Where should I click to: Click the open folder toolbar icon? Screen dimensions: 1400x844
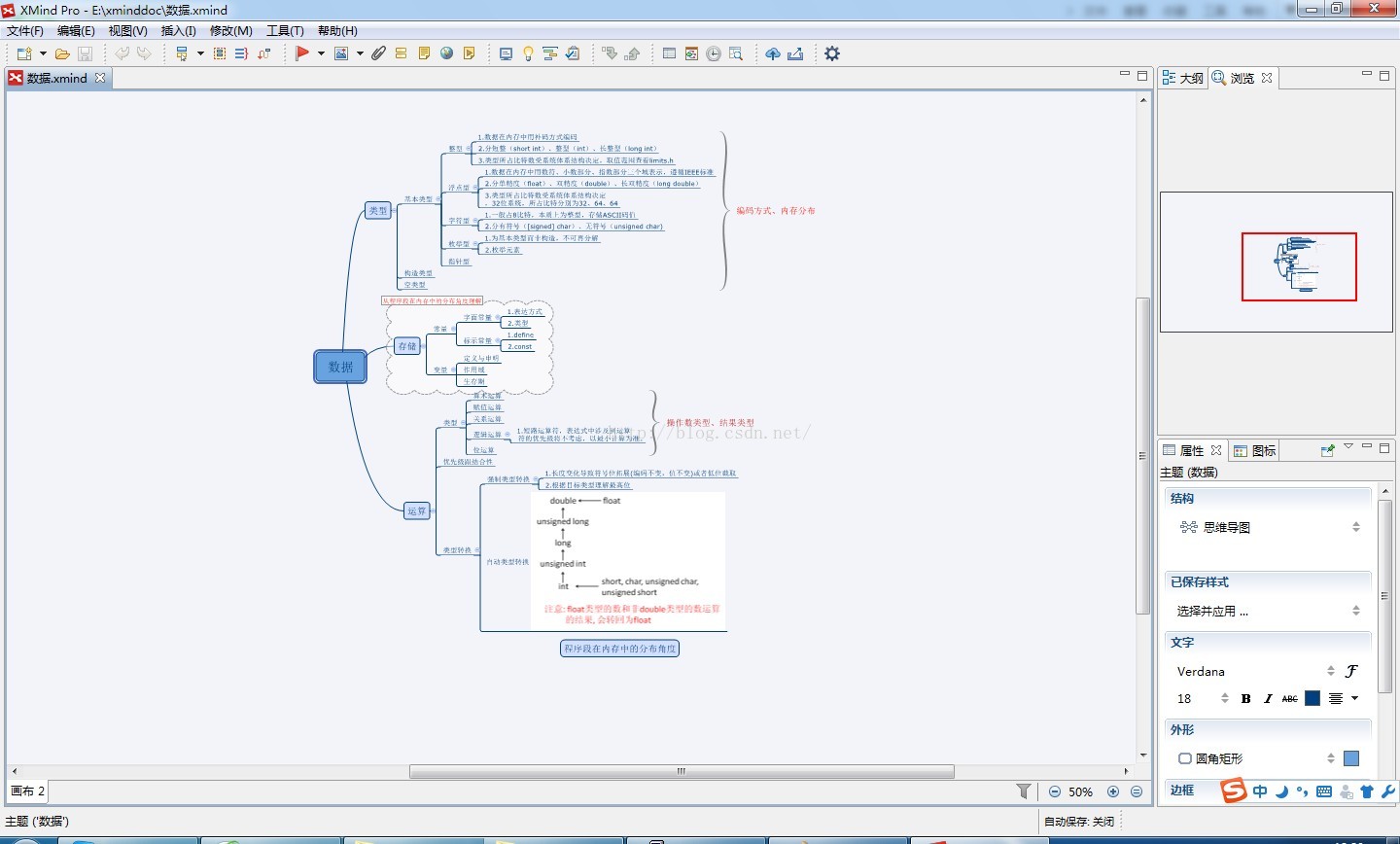[62, 53]
